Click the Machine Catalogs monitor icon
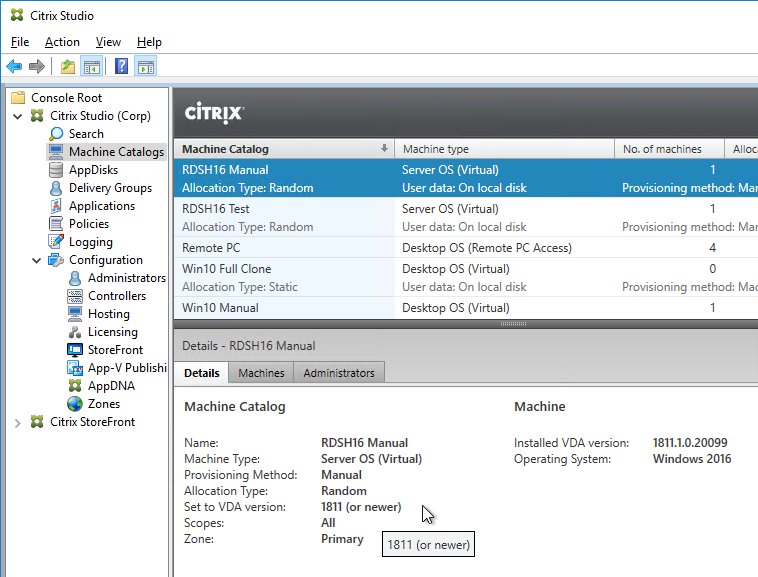 pyautogui.click(x=56, y=151)
